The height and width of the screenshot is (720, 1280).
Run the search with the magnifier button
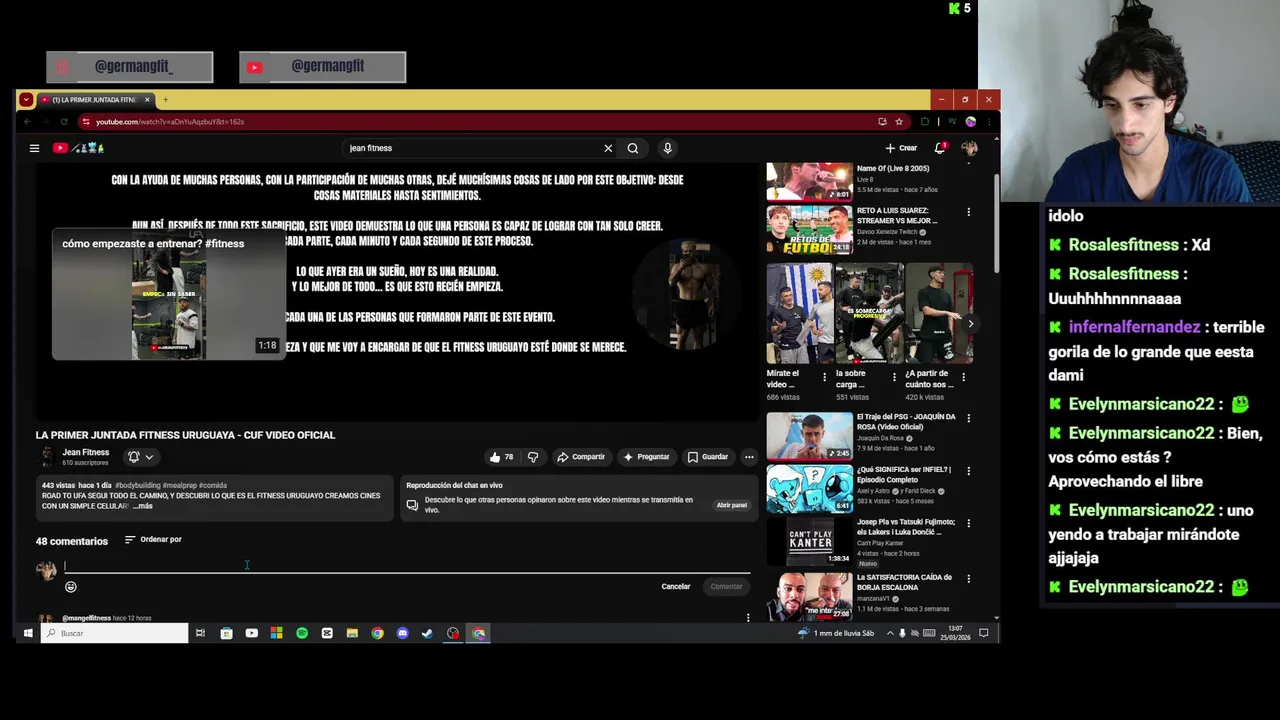633,148
